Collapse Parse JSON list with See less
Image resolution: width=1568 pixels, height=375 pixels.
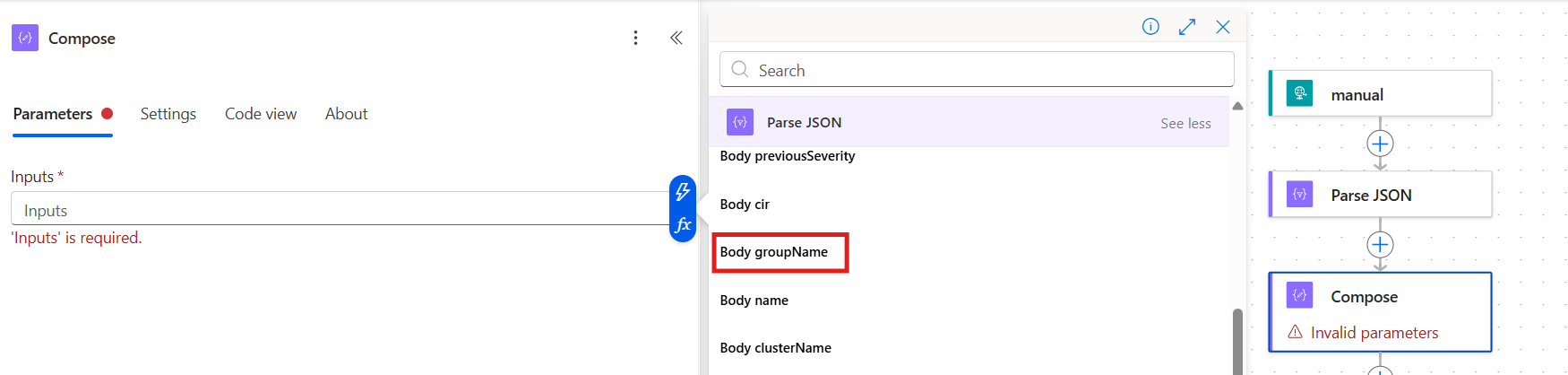(1185, 124)
